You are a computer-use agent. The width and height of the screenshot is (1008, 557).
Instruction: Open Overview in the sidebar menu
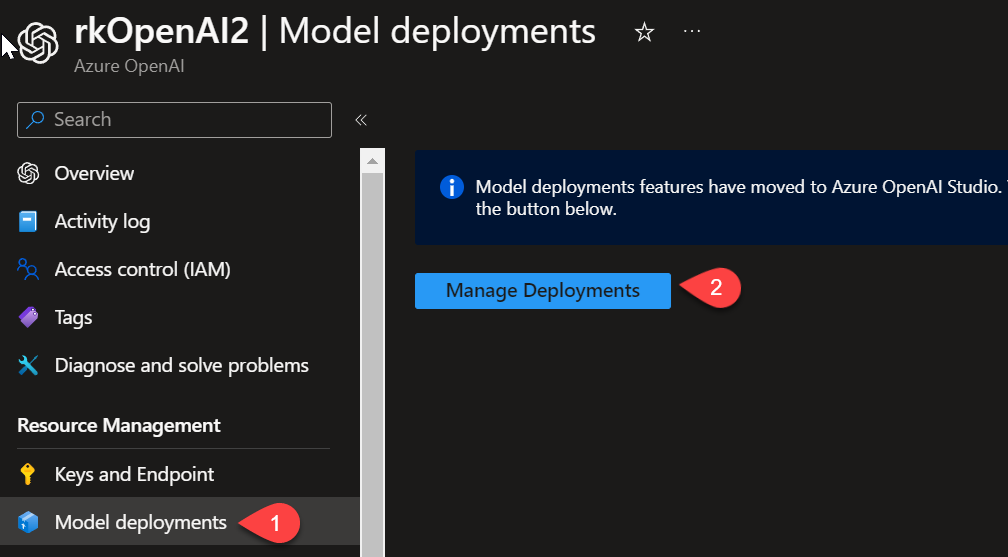click(x=94, y=173)
